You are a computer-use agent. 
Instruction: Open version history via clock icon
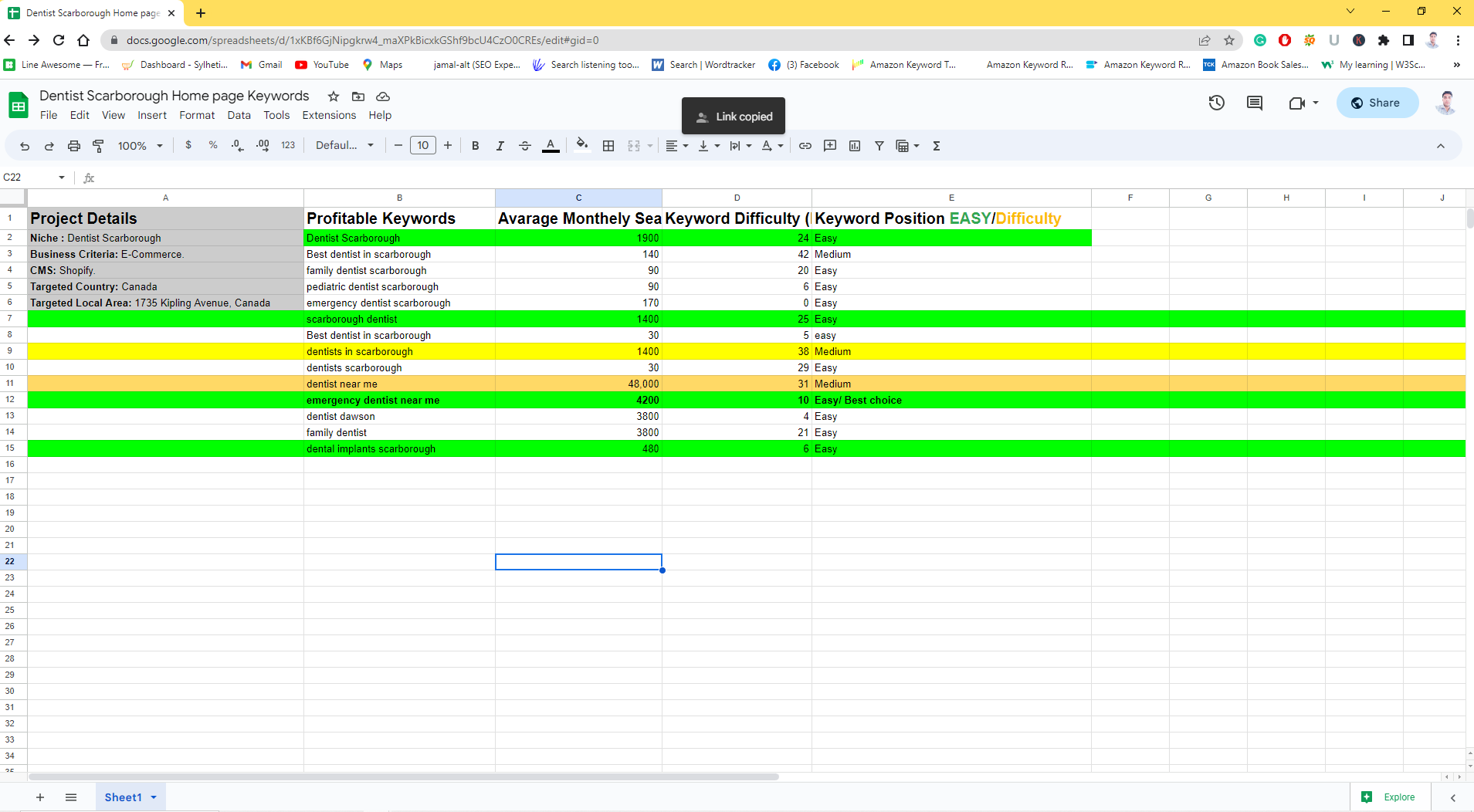coord(1217,102)
